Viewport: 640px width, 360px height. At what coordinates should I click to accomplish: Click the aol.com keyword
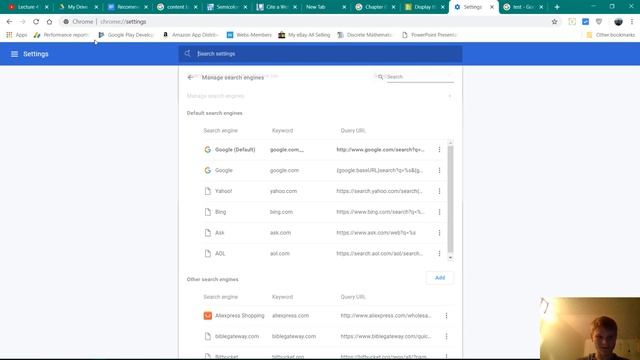280,253
